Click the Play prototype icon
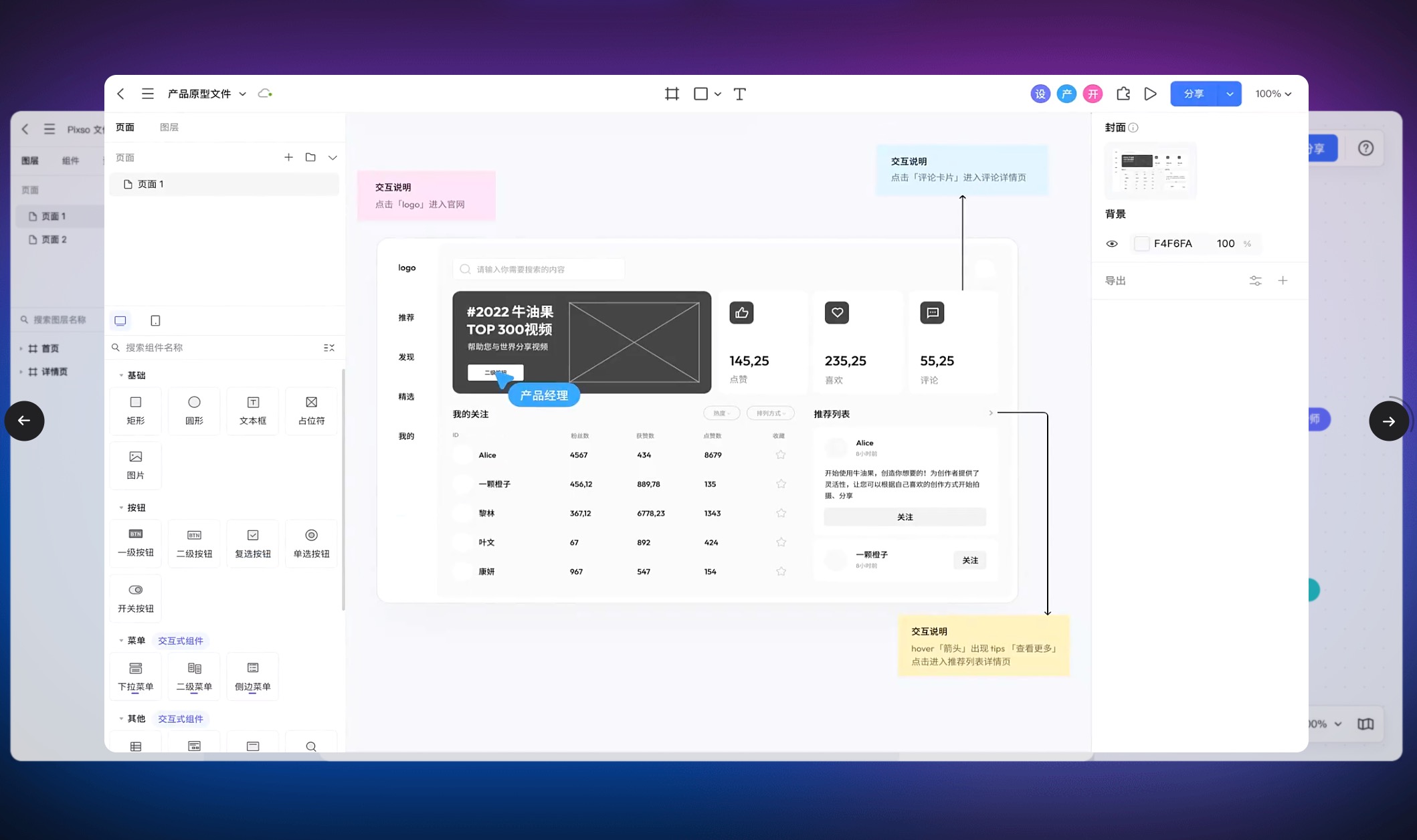1417x840 pixels. 1150,94
